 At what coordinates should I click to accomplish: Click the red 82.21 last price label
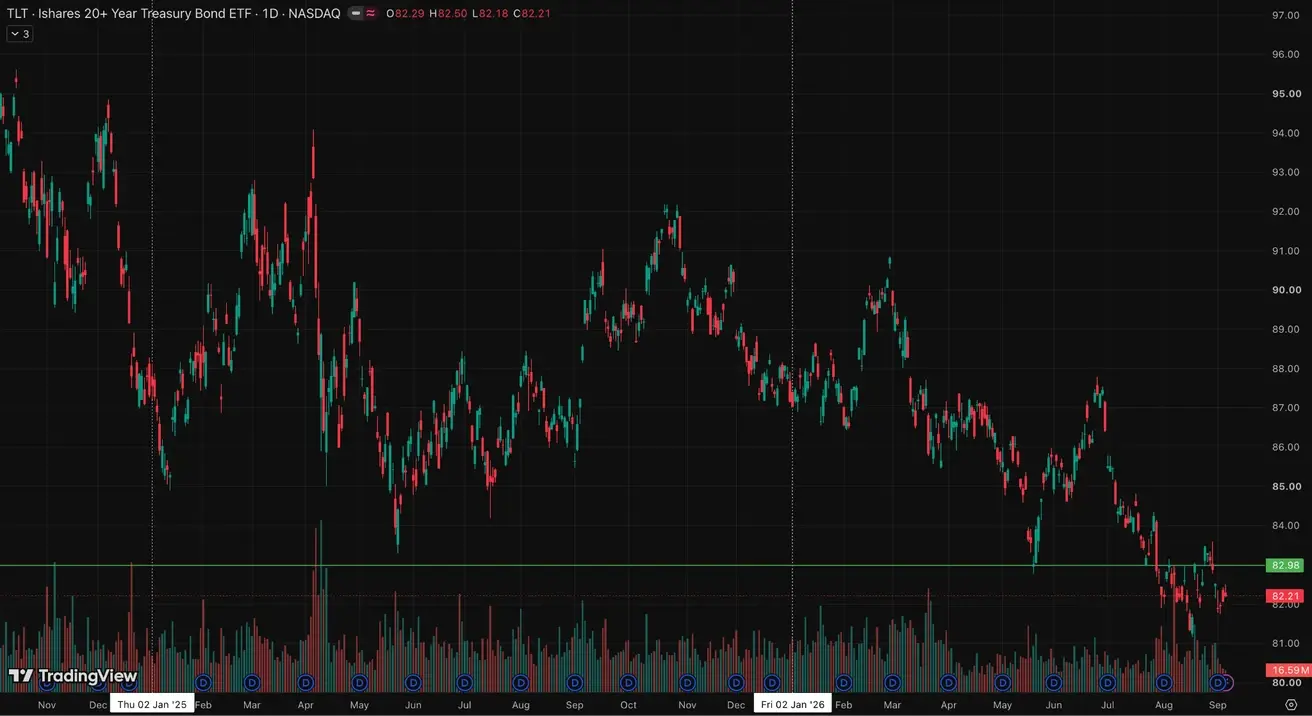pyautogui.click(x=1284, y=596)
